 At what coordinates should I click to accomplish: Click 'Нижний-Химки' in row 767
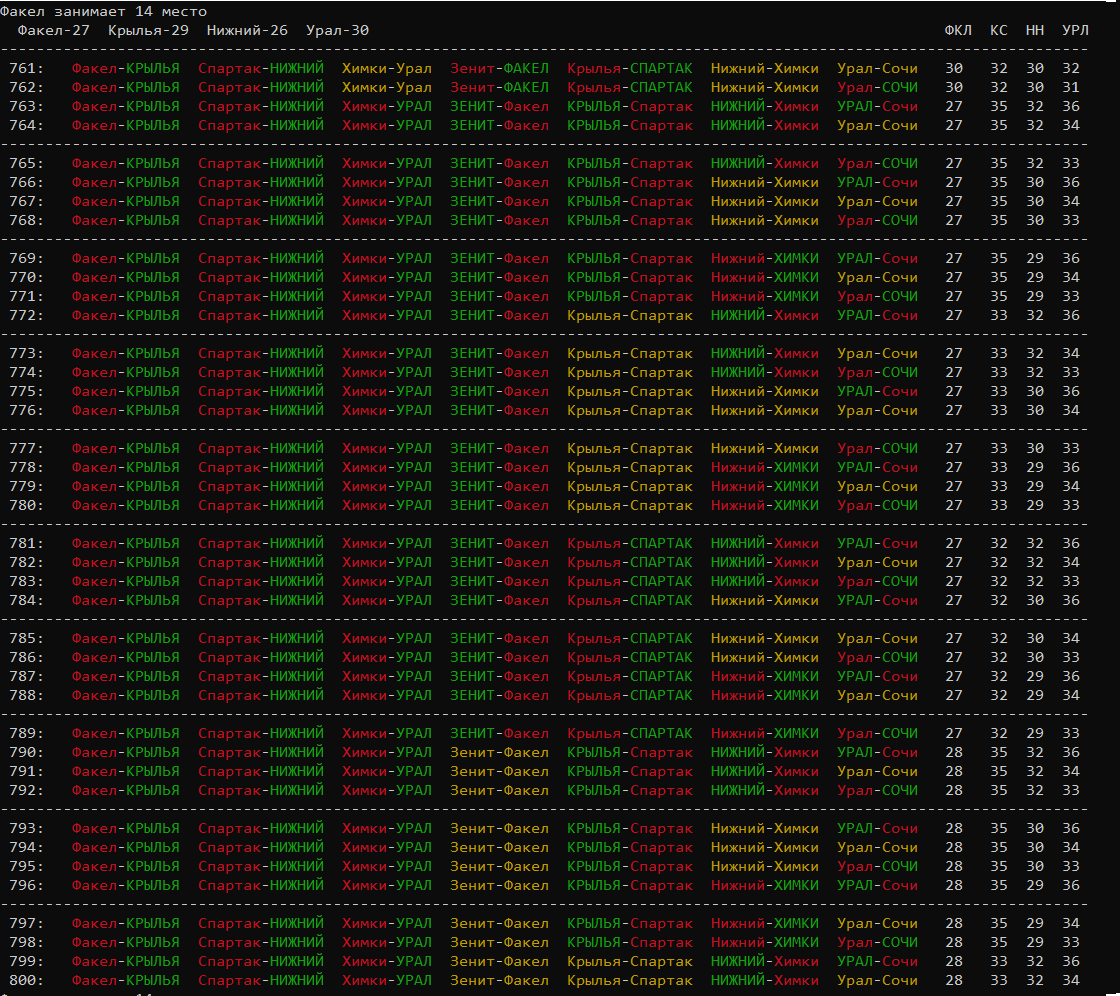click(x=764, y=201)
